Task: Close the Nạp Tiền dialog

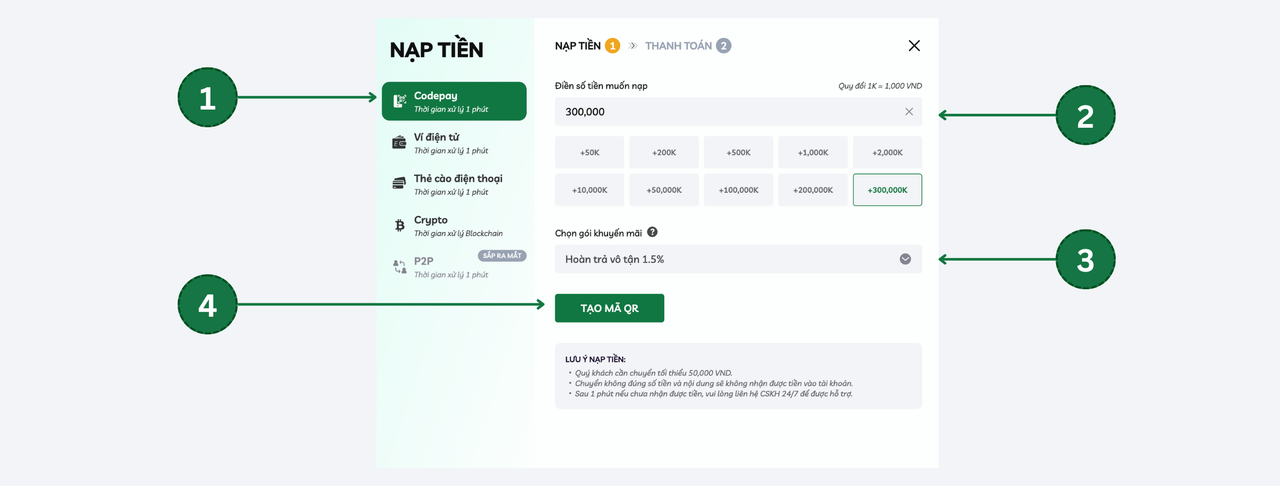Action: (914, 46)
